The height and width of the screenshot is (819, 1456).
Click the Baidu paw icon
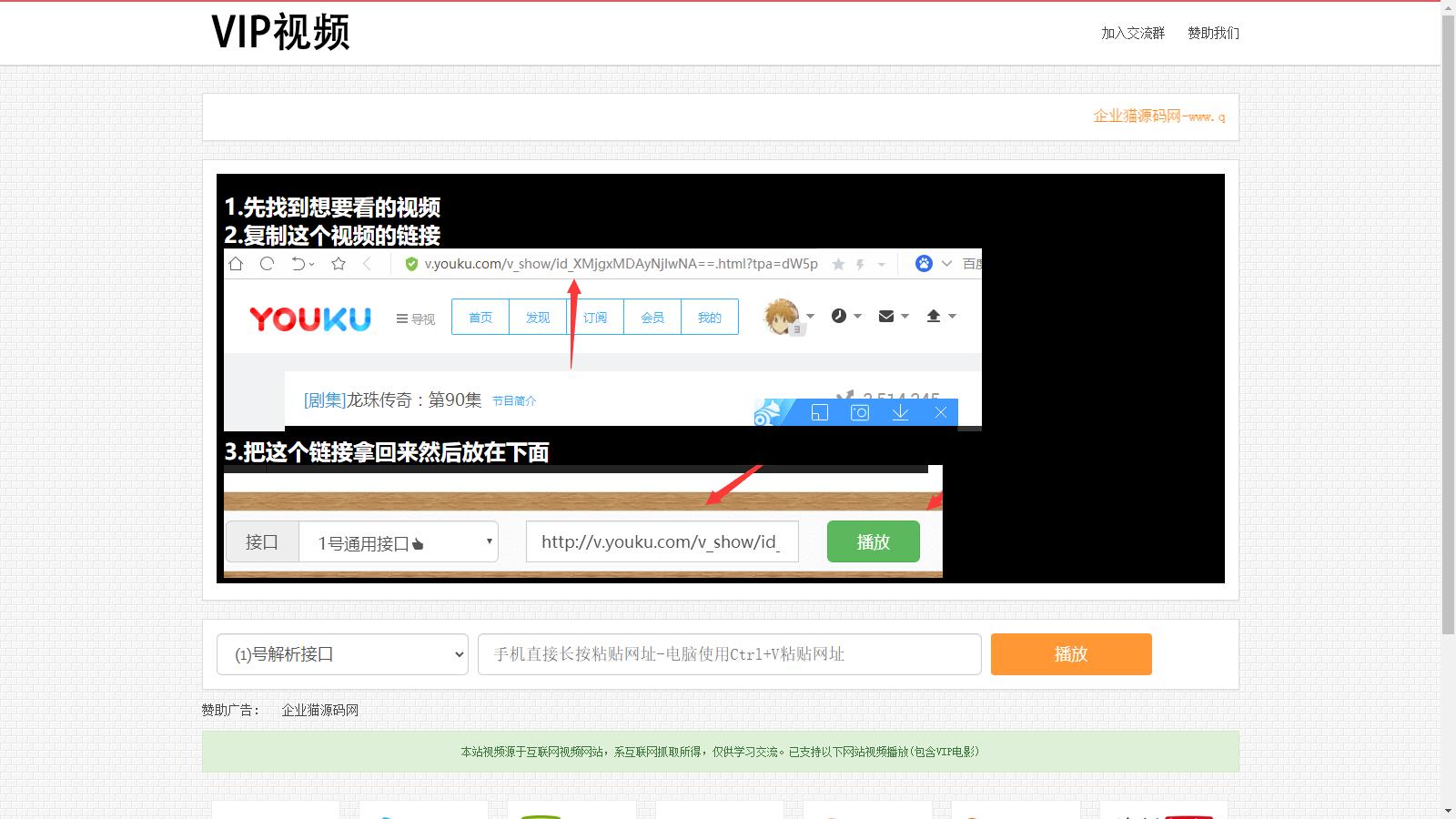(x=924, y=264)
